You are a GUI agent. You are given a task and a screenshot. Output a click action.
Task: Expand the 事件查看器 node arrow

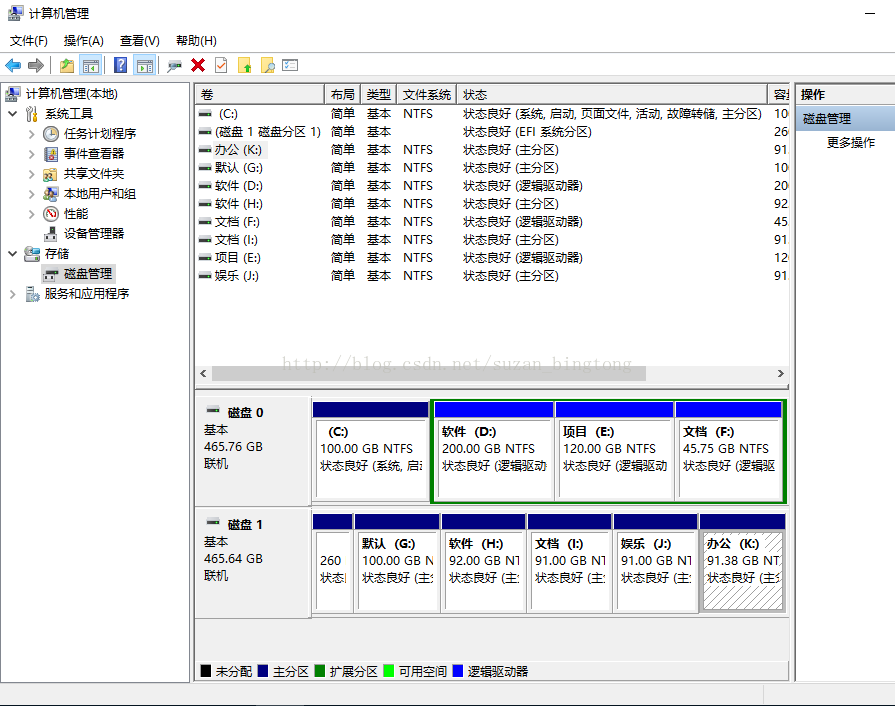pyautogui.click(x=31, y=154)
